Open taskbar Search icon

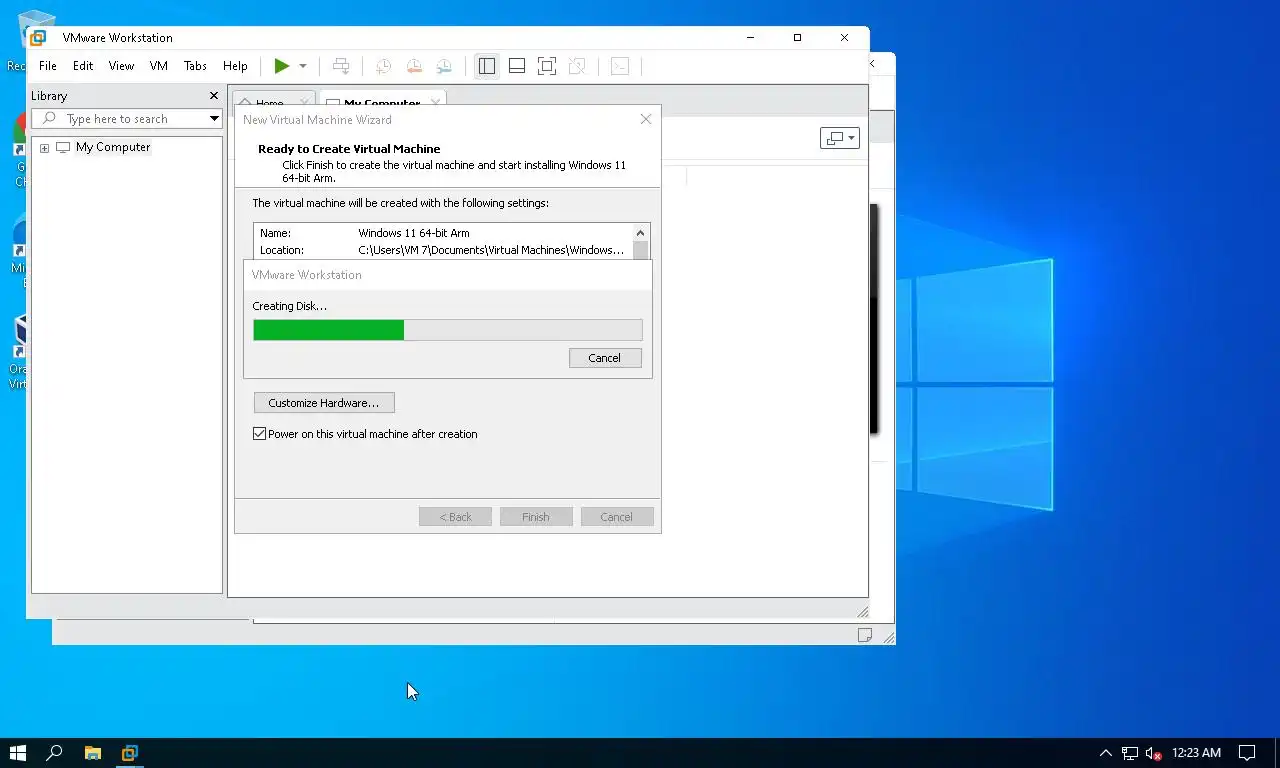55,753
